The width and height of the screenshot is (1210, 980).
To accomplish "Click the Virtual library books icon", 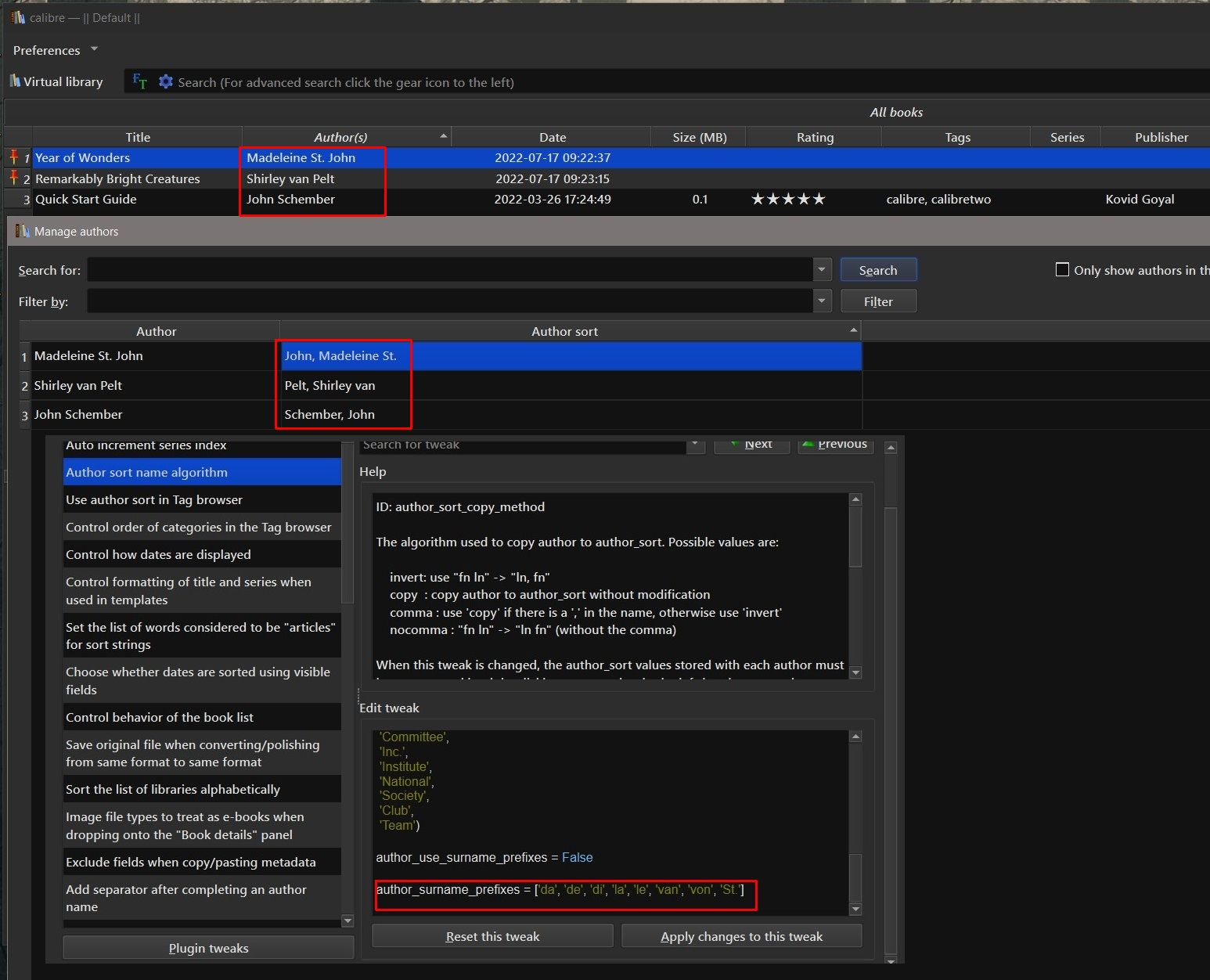I will [15, 81].
